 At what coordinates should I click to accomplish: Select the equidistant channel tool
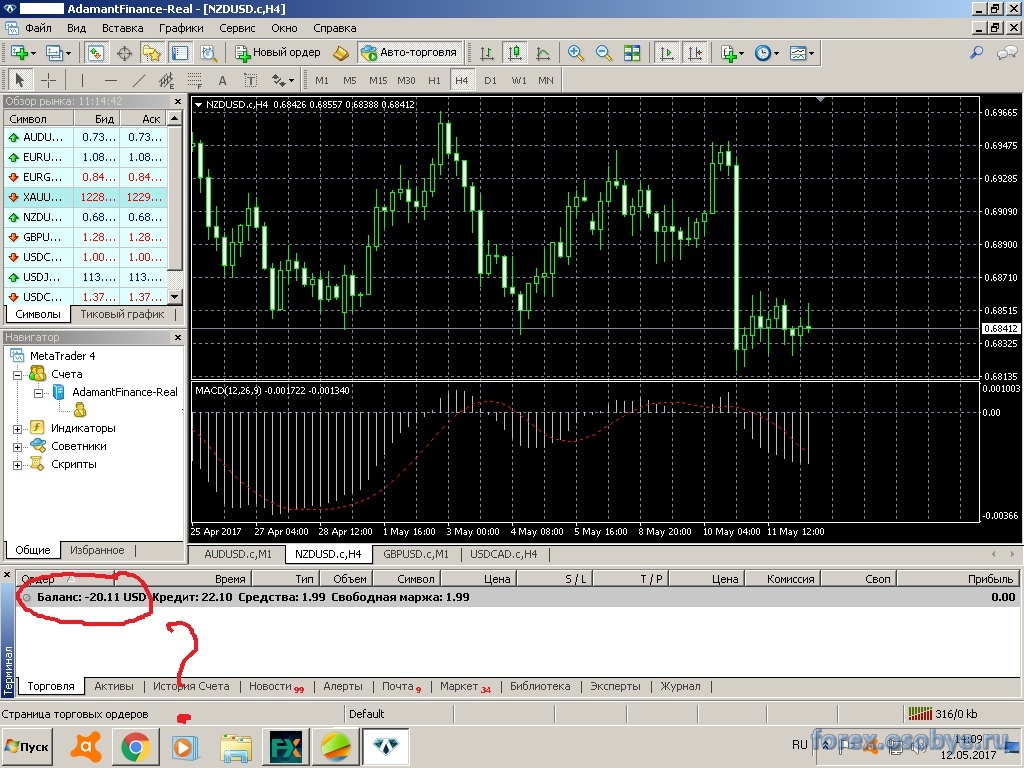167,80
